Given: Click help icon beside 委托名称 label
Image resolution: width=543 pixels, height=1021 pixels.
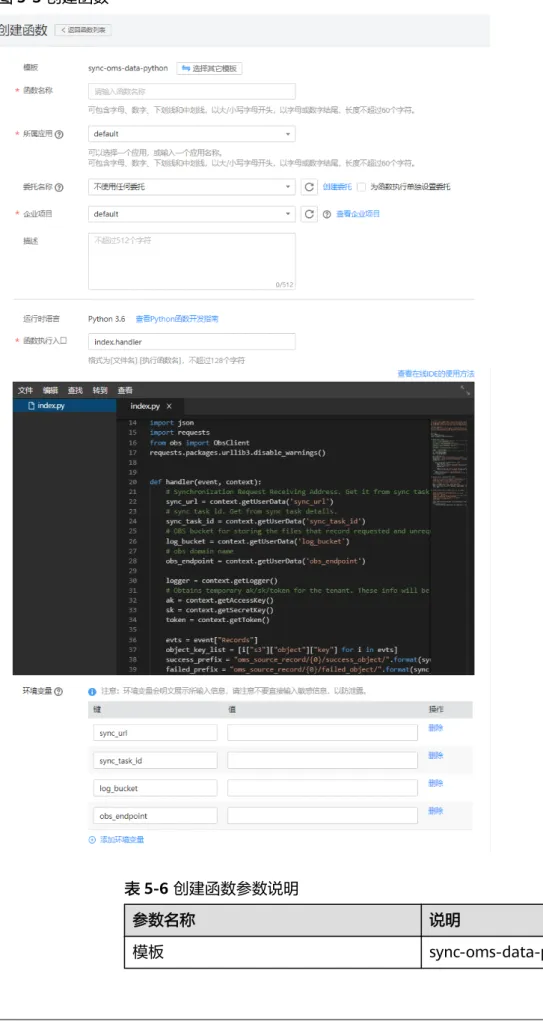Looking at the screenshot, I should [x=60, y=188].
